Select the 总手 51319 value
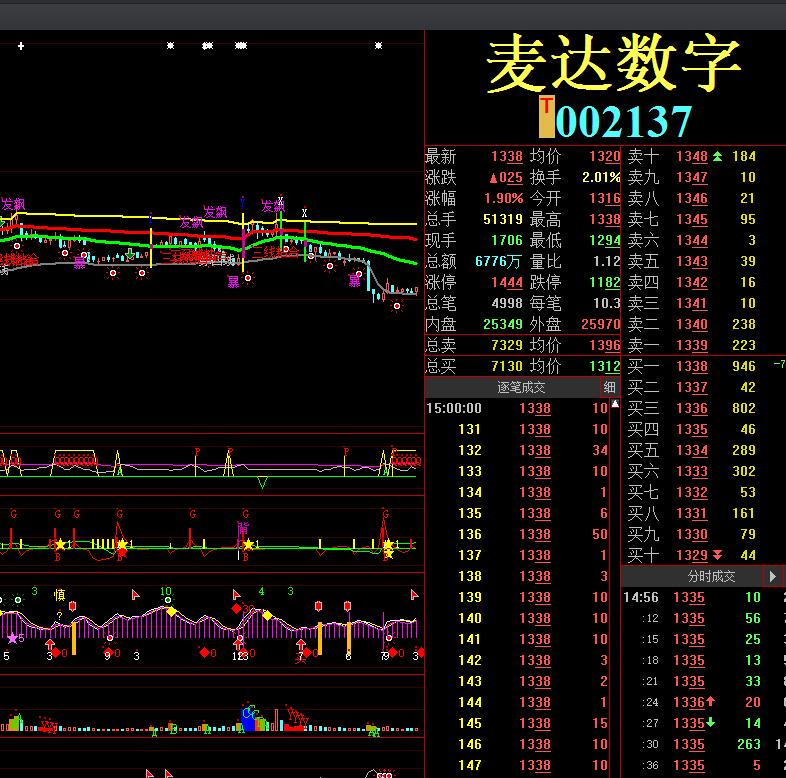 point(503,220)
